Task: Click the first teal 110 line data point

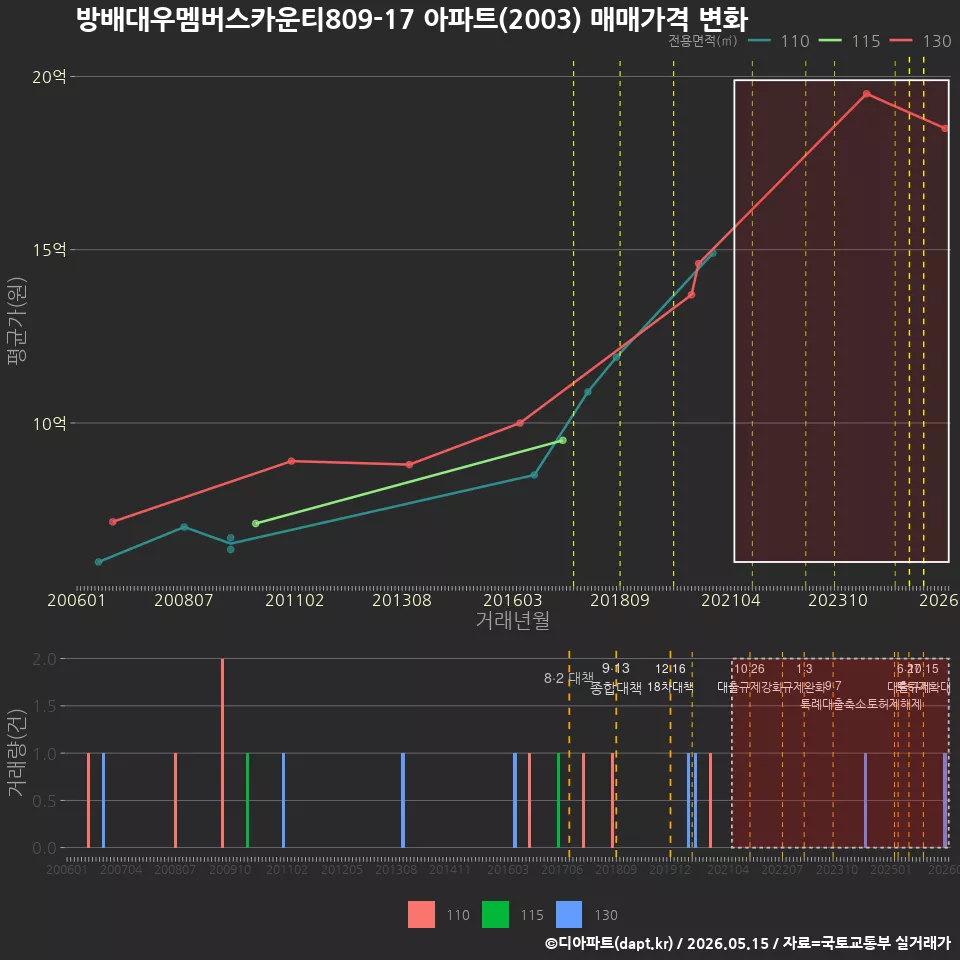Action: 99,561
